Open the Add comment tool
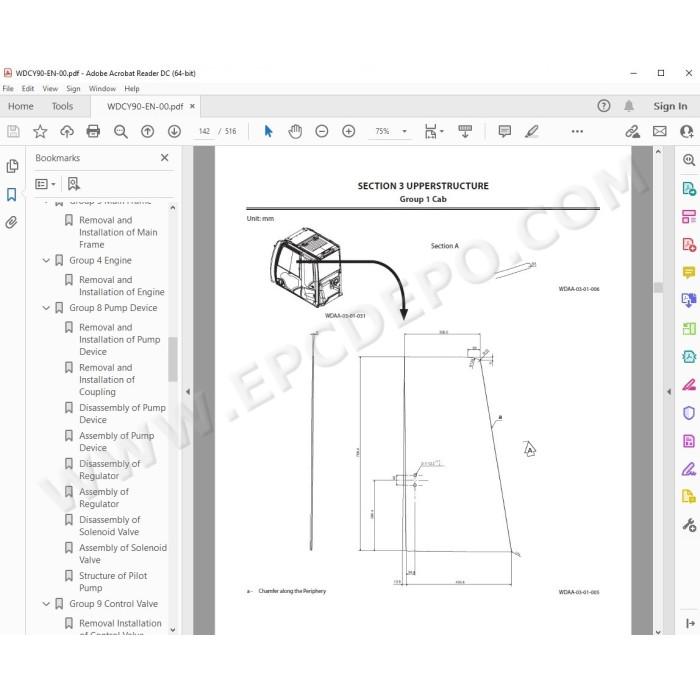This screenshot has width=700, height=700. click(x=504, y=131)
